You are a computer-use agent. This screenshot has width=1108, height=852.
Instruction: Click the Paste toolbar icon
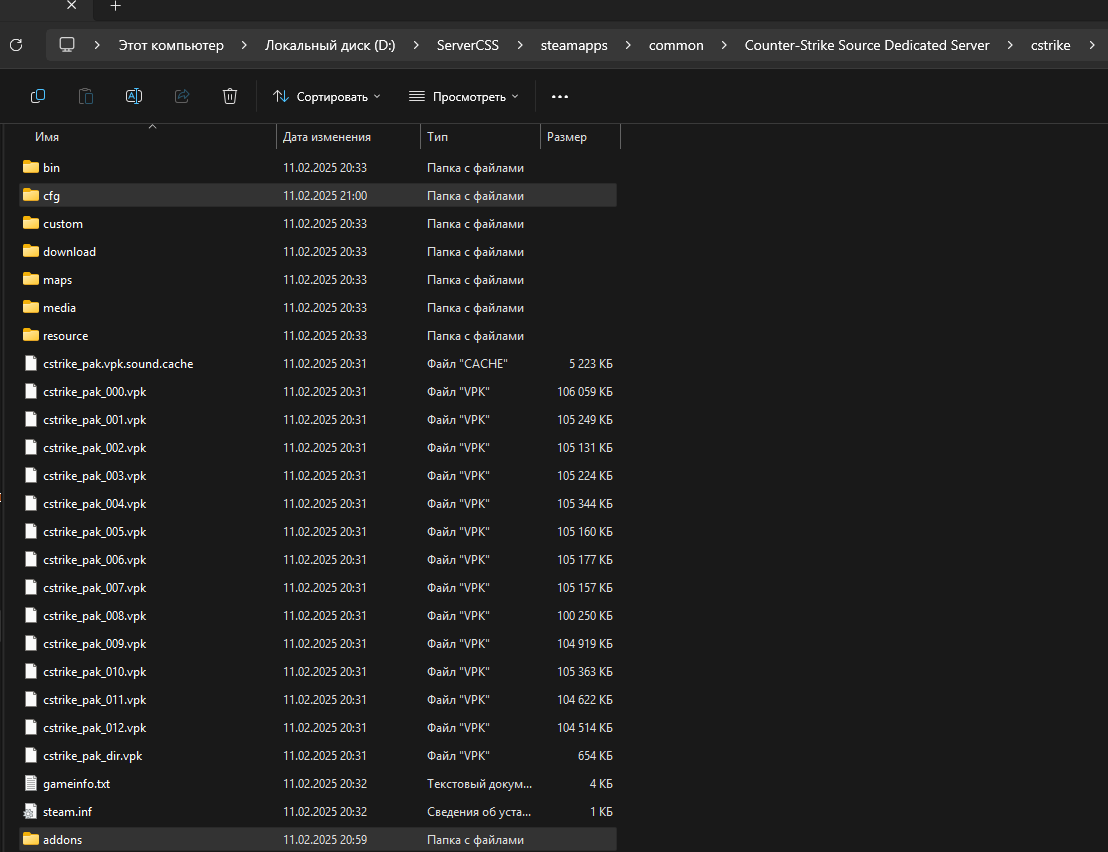(x=86, y=96)
